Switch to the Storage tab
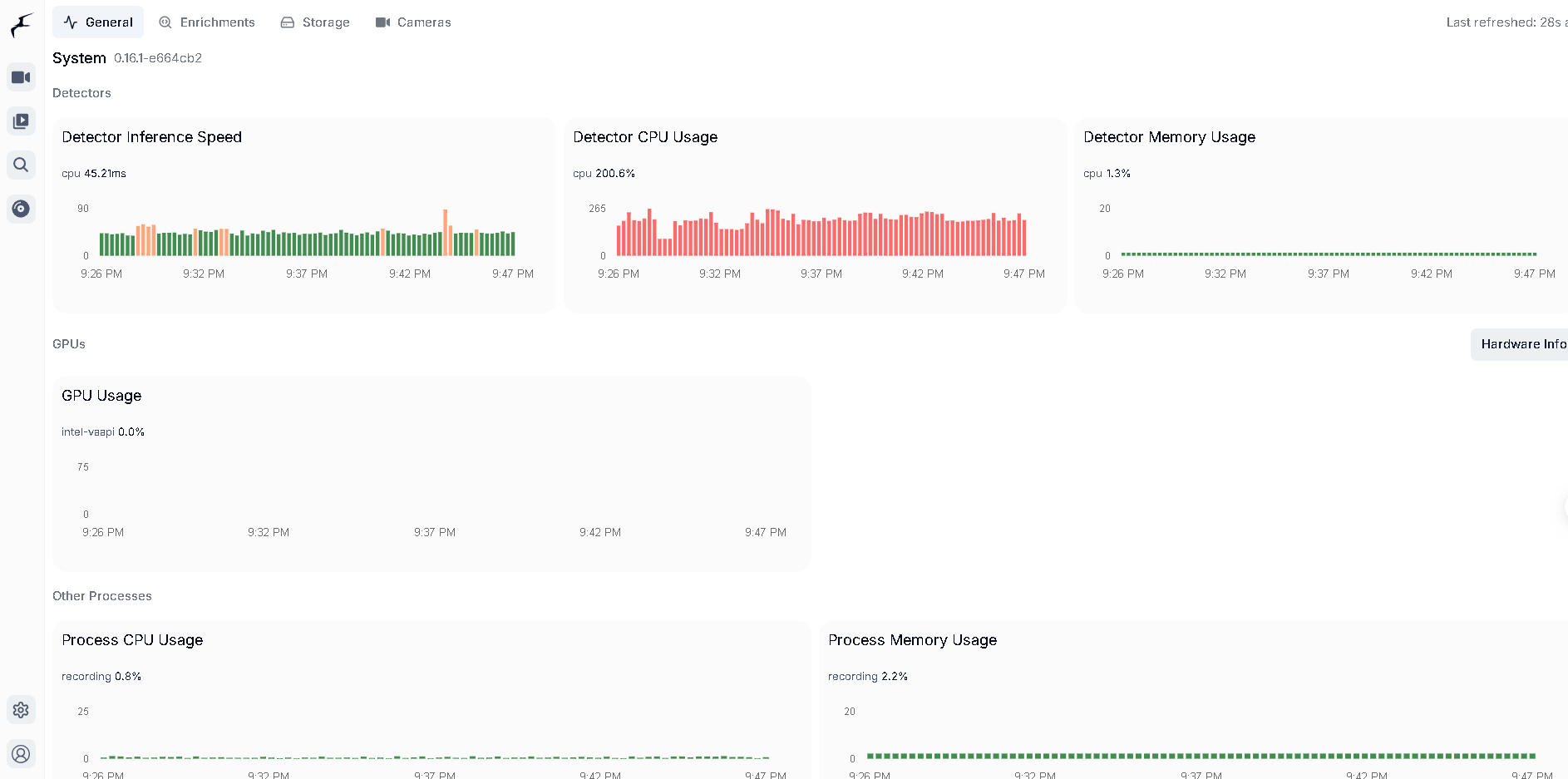 [315, 22]
